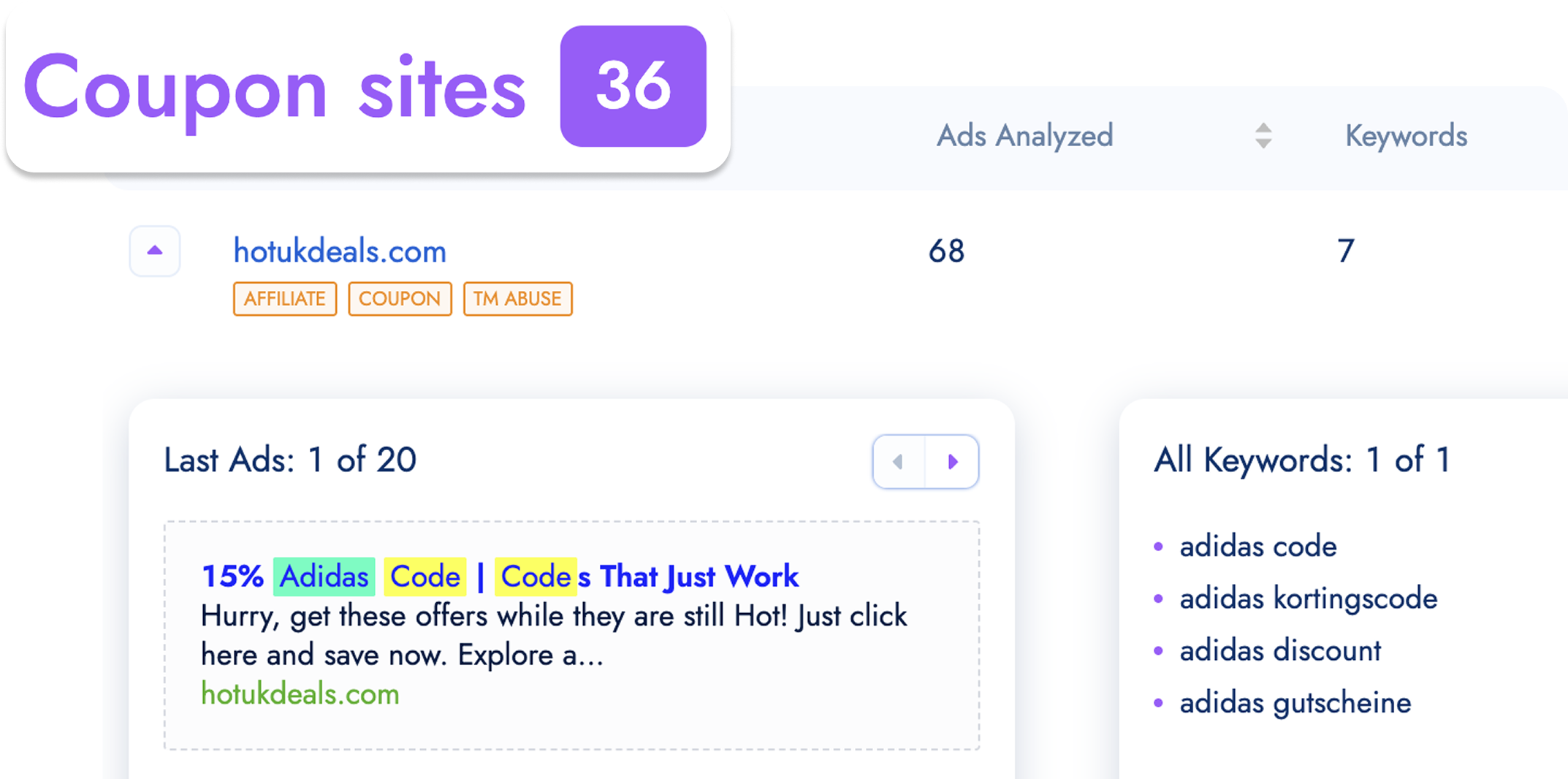
Task: Click the Keywords column header
Action: 1406,136
